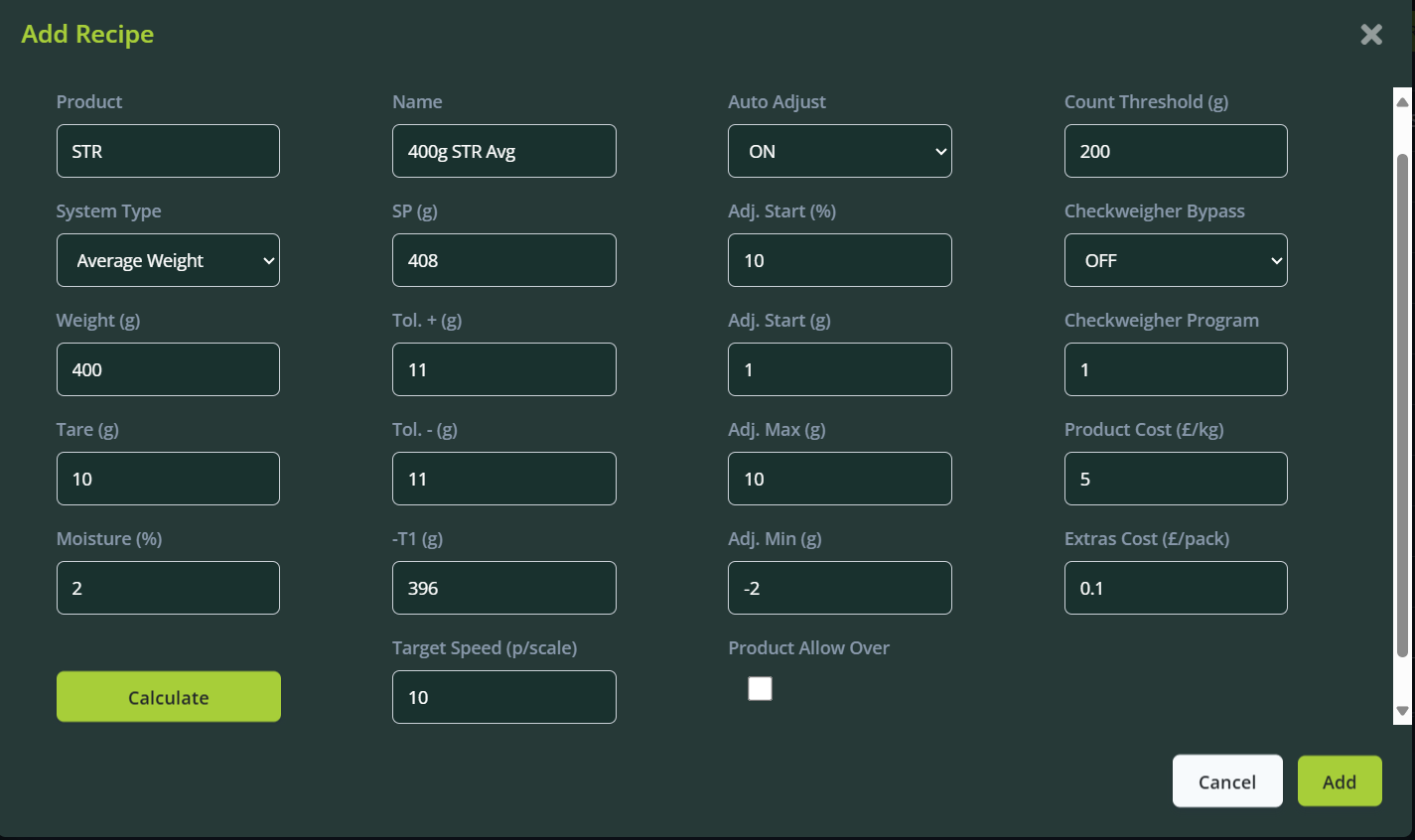Expand the Auto Adjust dropdown
This screenshot has height=840, width=1415.
coord(839,151)
